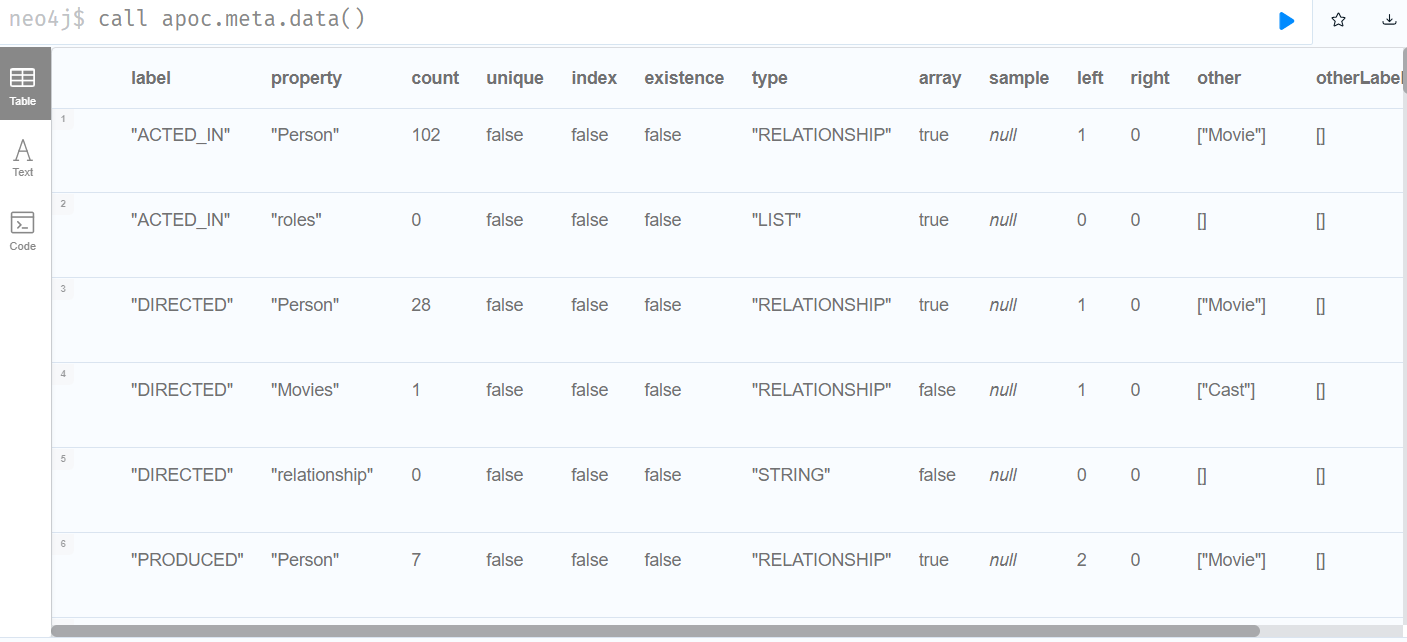
Task: Select the null sample value in row 1
Action: 1002,134
